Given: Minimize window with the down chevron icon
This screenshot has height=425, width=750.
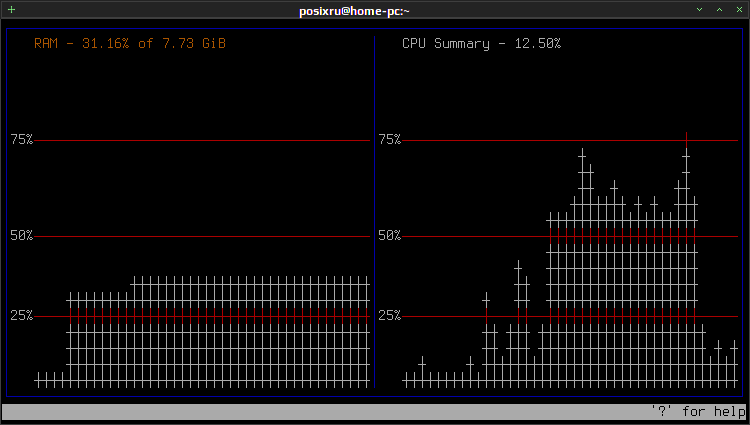Looking at the screenshot, I should (699, 10).
